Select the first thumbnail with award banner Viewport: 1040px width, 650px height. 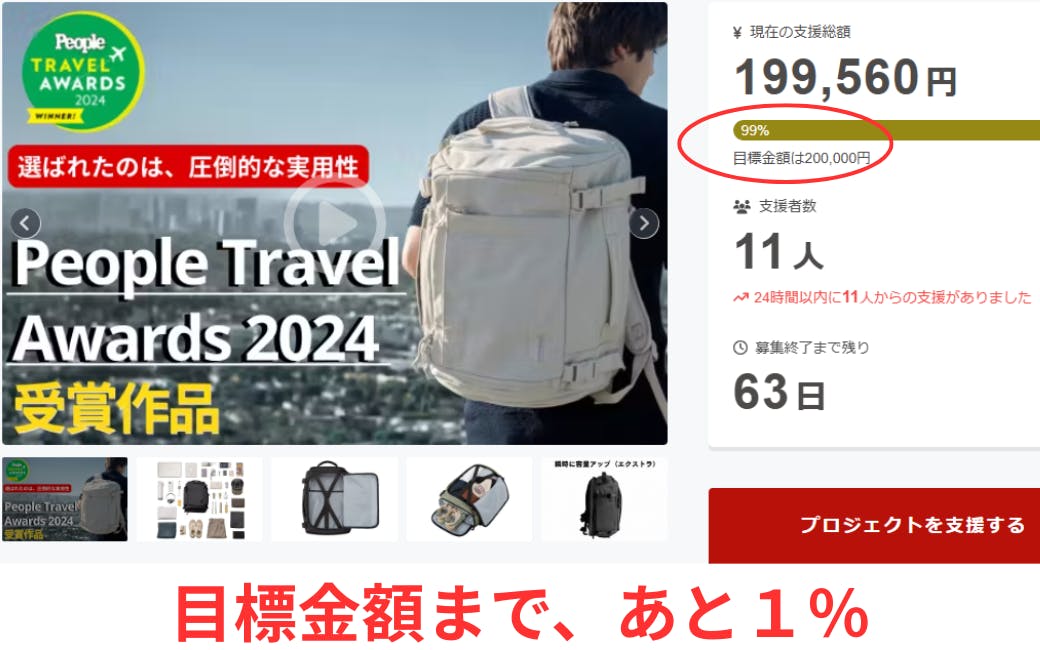[x=65, y=499]
